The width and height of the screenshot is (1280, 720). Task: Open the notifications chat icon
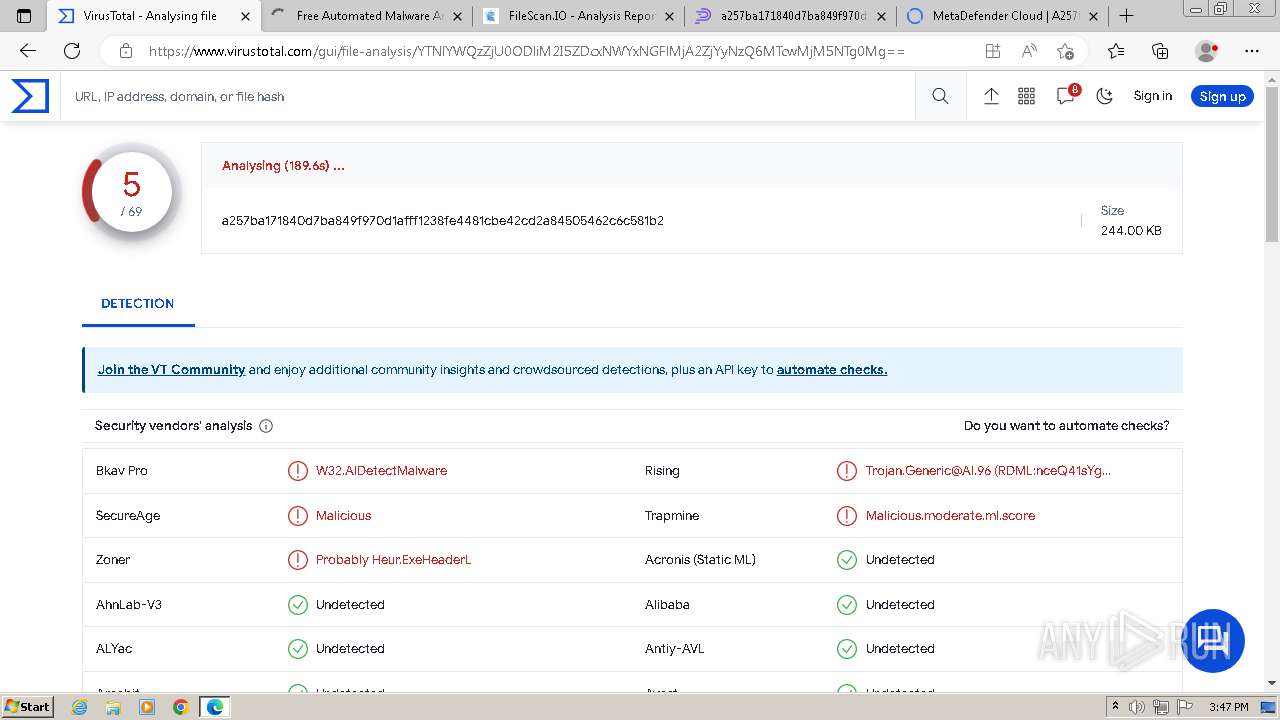click(1067, 95)
